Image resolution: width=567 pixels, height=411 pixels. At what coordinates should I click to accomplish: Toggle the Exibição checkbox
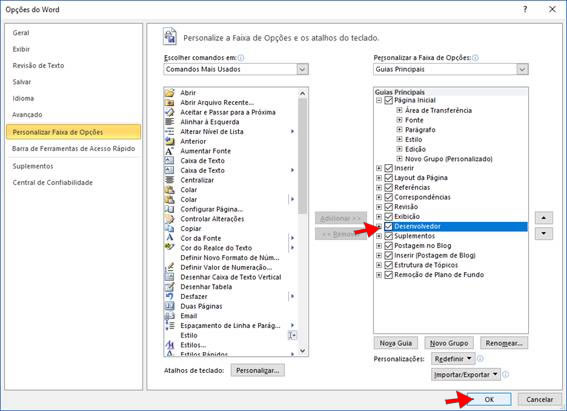[388, 217]
